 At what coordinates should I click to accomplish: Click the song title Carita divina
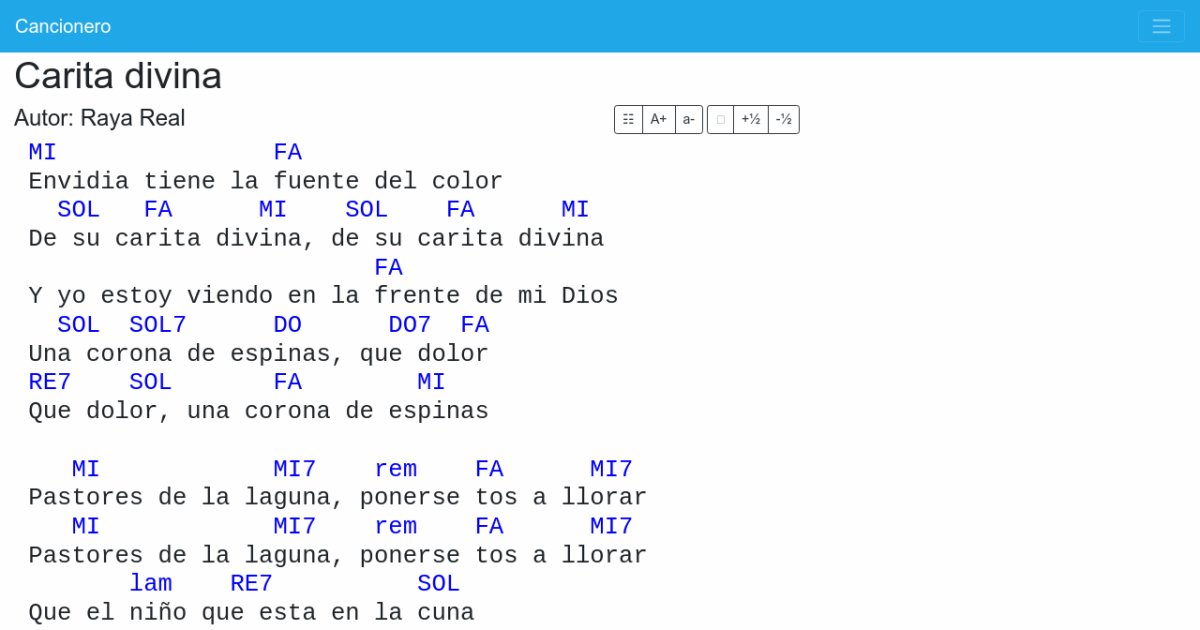point(118,76)
